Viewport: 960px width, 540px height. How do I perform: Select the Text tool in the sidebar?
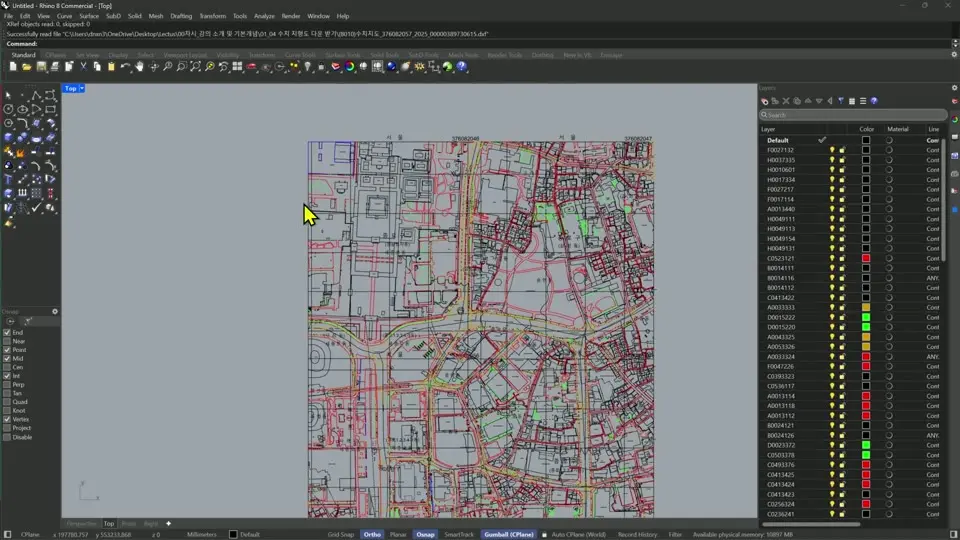click(x=9, y=179)
